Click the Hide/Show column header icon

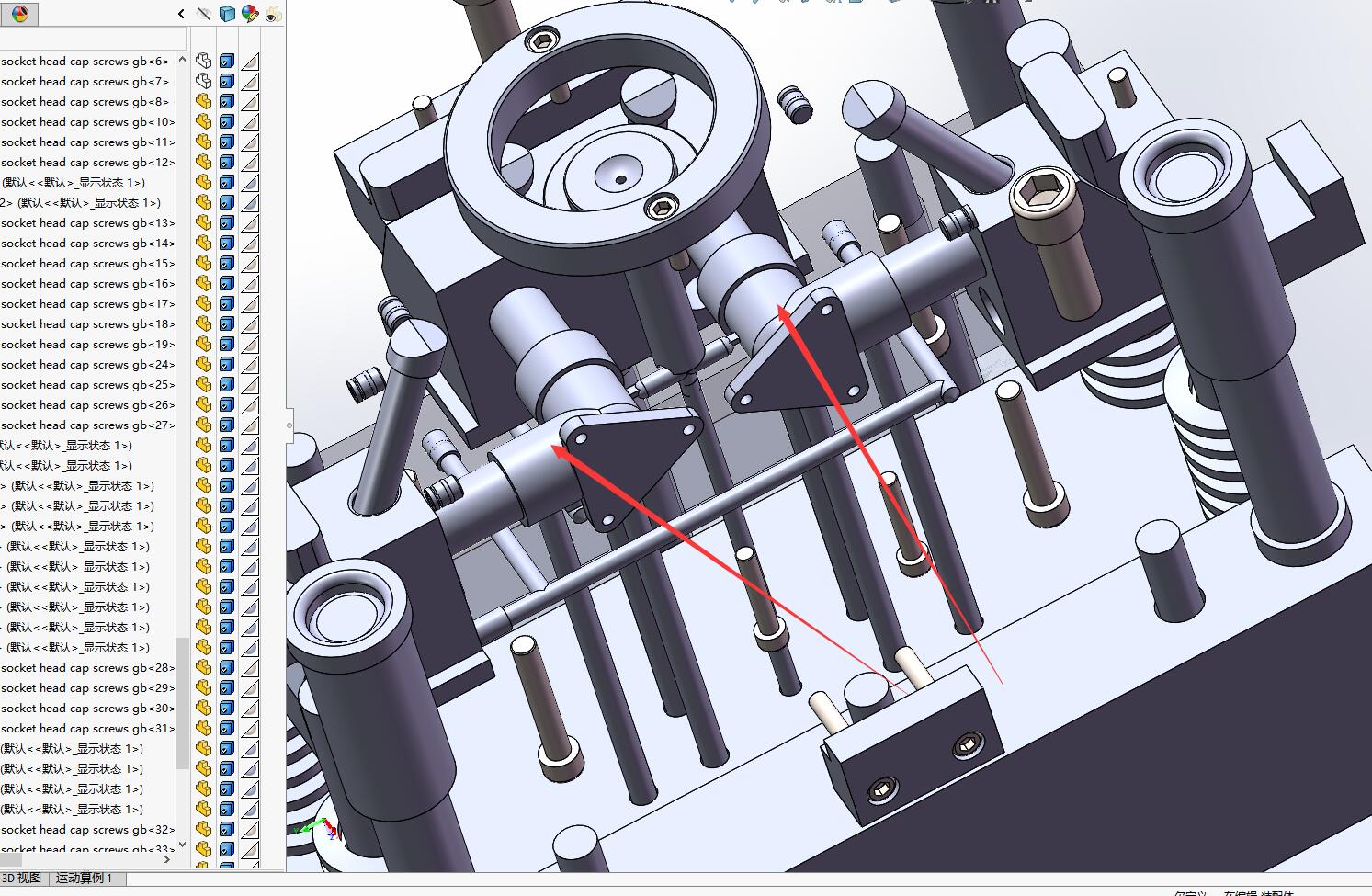coord(204,14)
